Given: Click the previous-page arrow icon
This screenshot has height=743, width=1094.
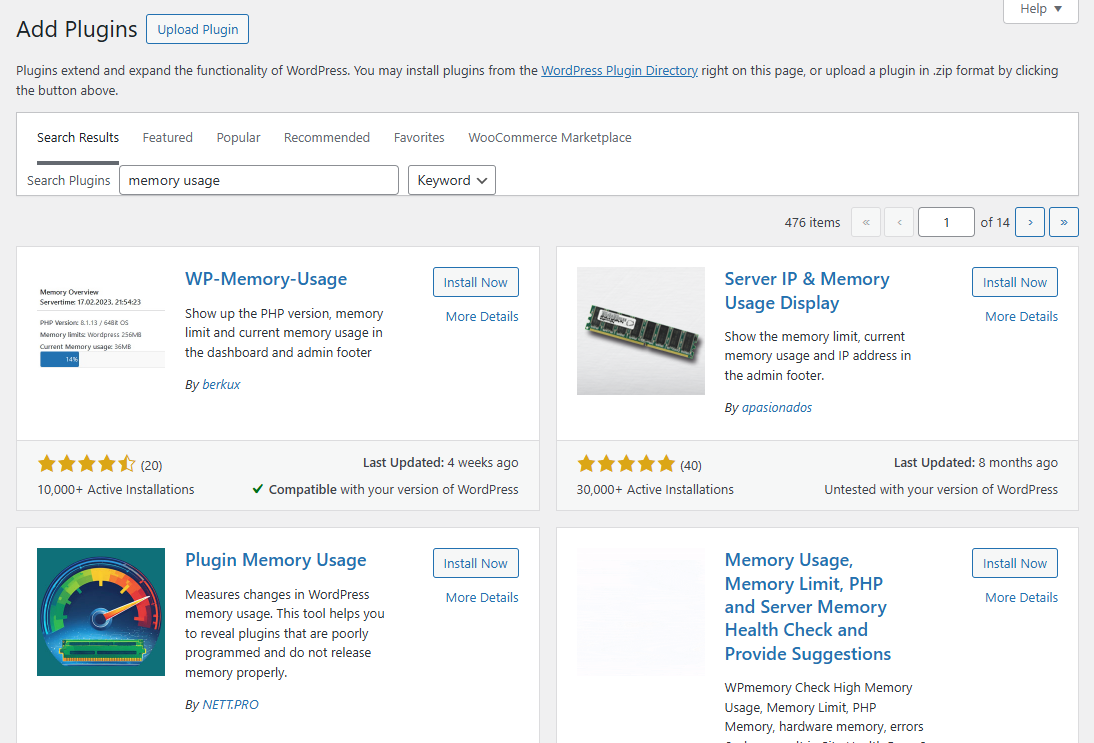Looking at the screenshot, I should (898, 221).
